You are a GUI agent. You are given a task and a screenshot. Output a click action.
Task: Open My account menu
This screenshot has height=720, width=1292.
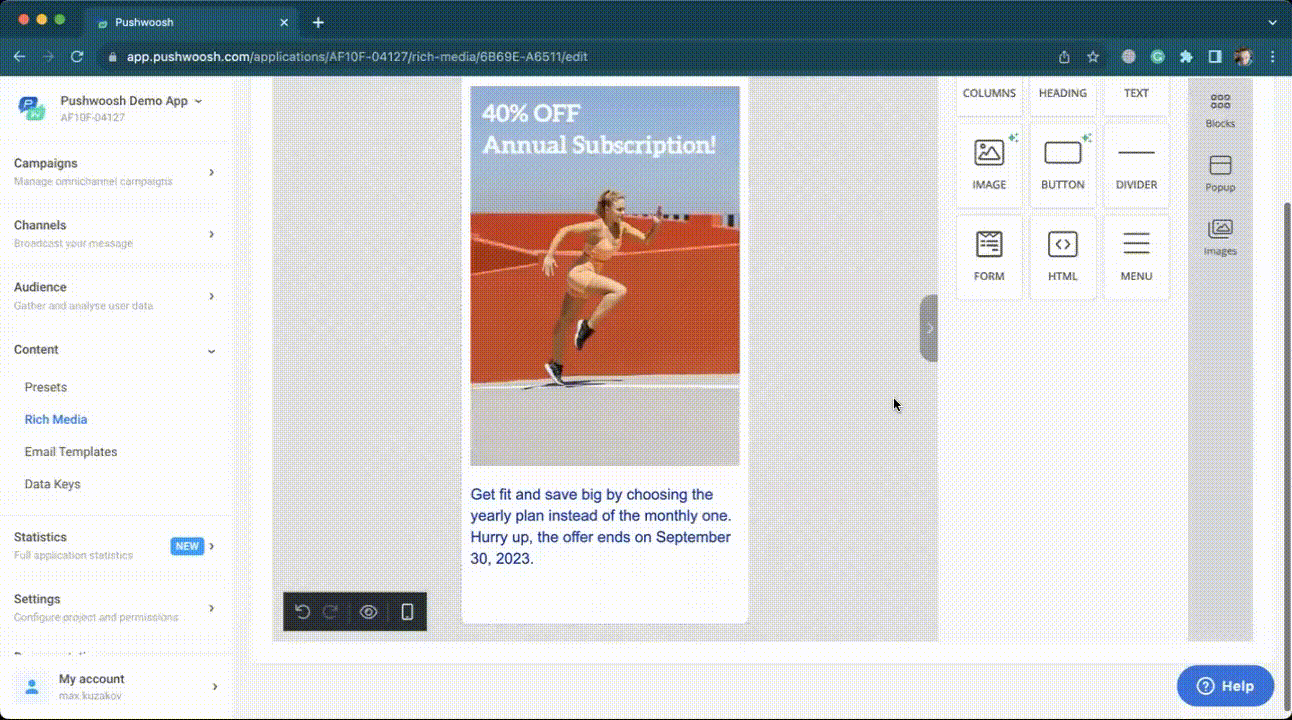point(115,686)
